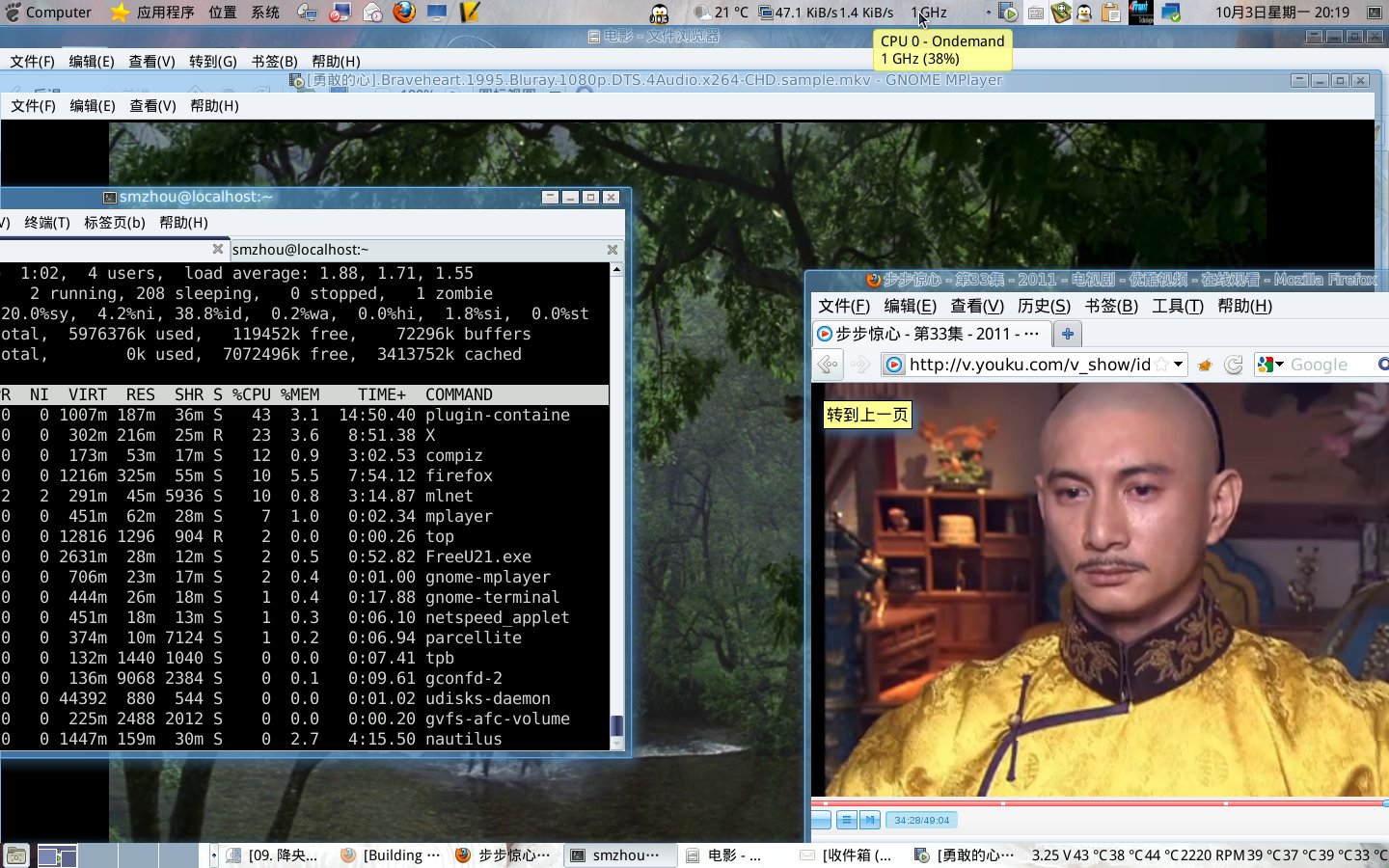
Task: Click the next episode button in player
Action: pos(869,820)
